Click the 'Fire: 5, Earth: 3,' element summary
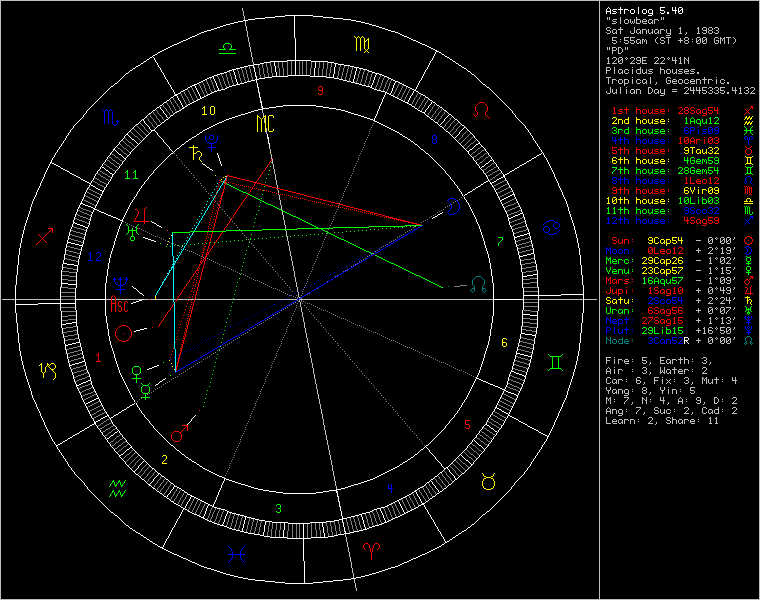 click(x=659, y=361)
